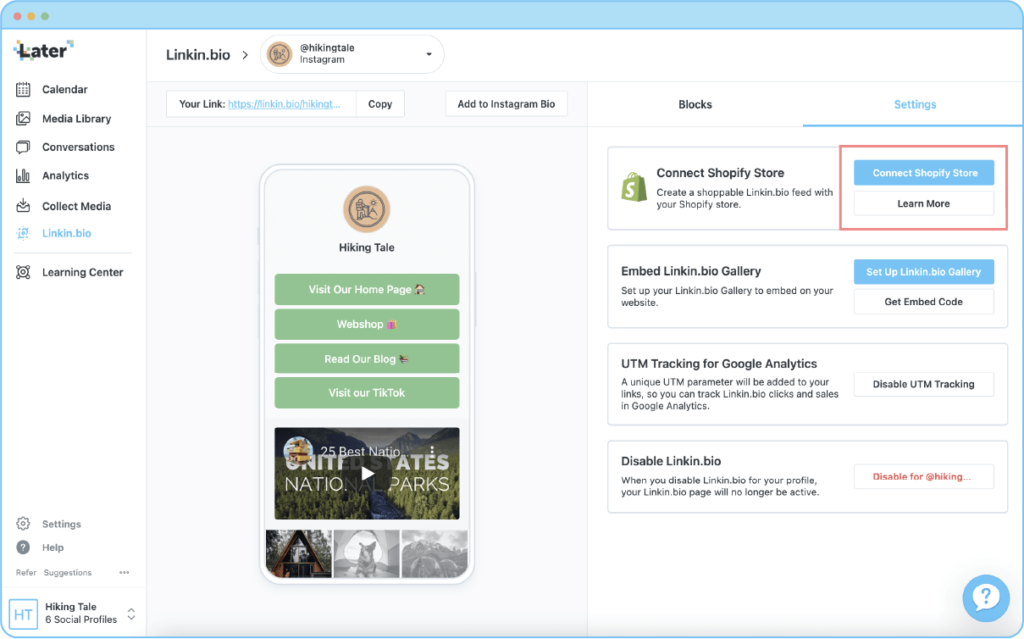Click the Webshop preview button

[367, 324]
